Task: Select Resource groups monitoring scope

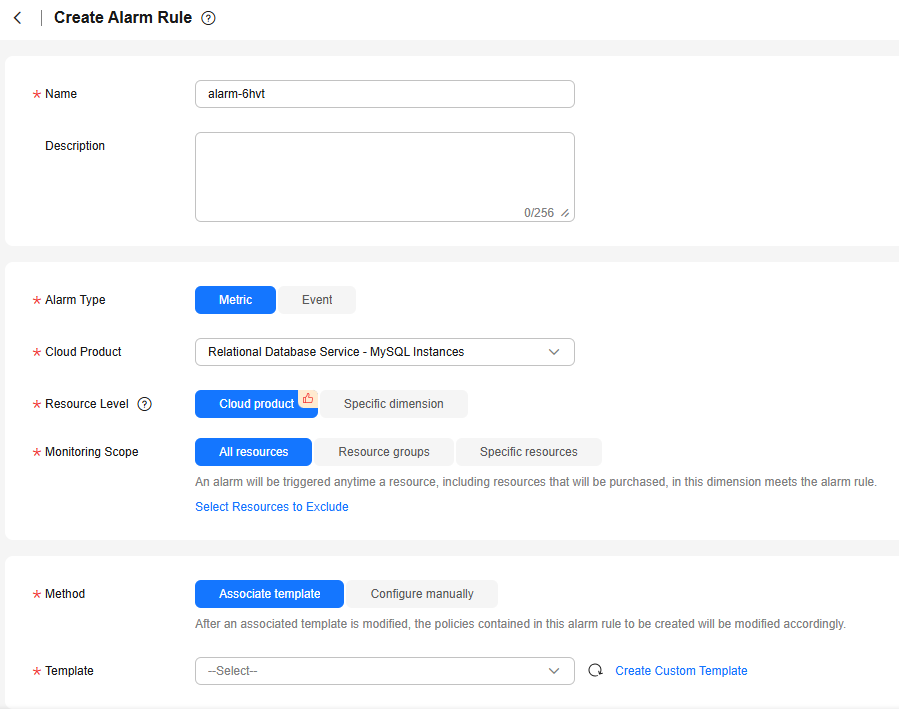Action: (384, 452)
